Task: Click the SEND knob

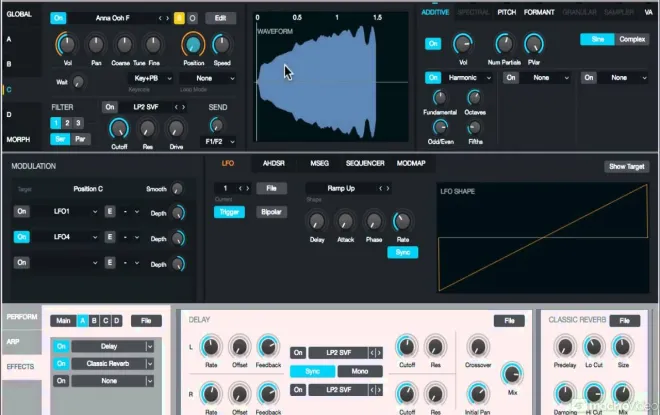Action: click(x=216, y=125)
